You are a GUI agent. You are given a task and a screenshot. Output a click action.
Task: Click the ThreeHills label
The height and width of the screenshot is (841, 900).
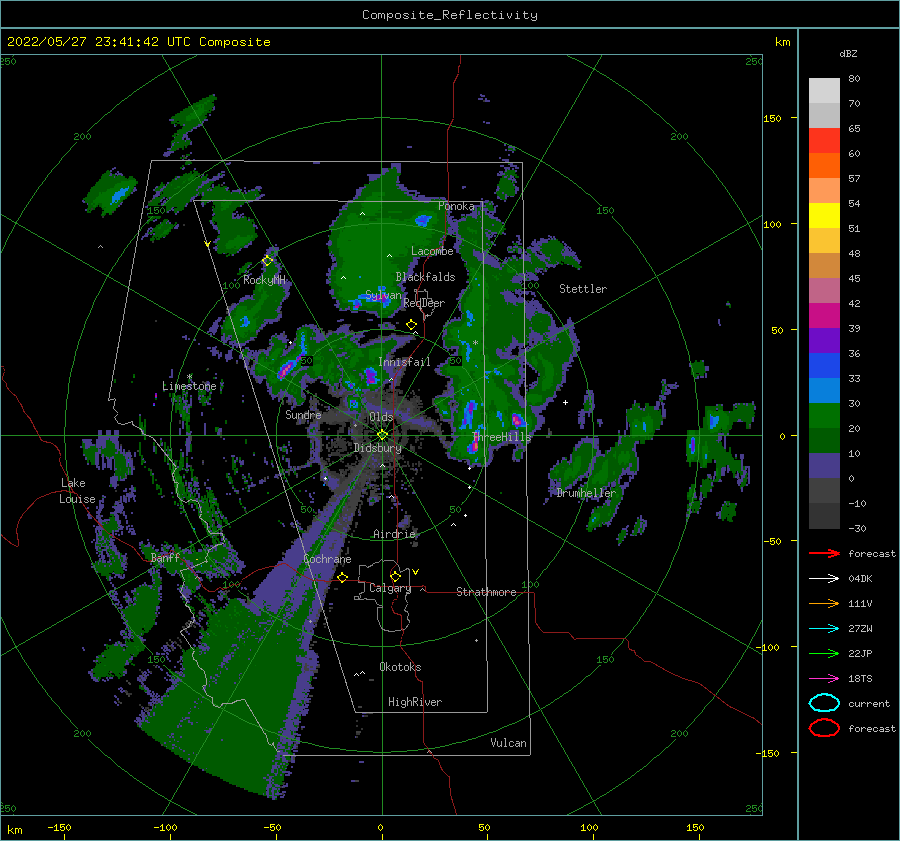[x=501, y=437]
